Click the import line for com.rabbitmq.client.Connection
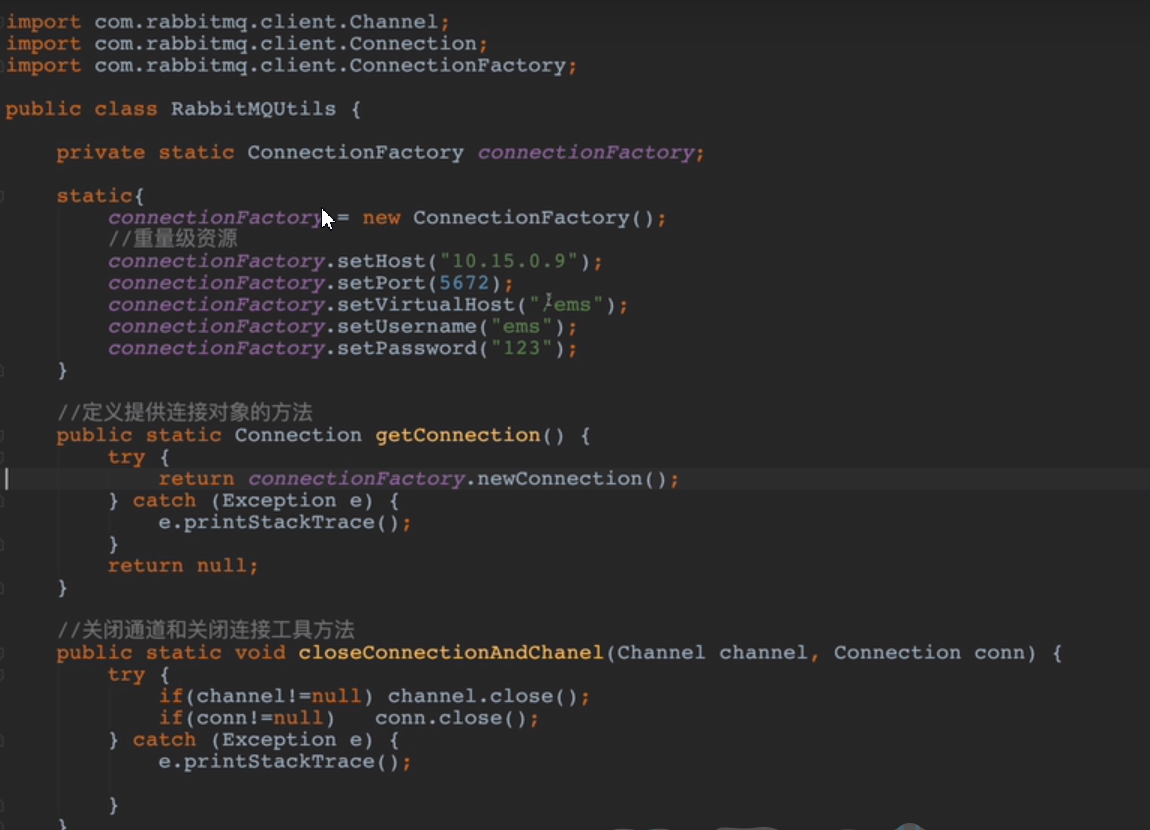Screen dimensions: 1150x830 [x=247, y=44]
